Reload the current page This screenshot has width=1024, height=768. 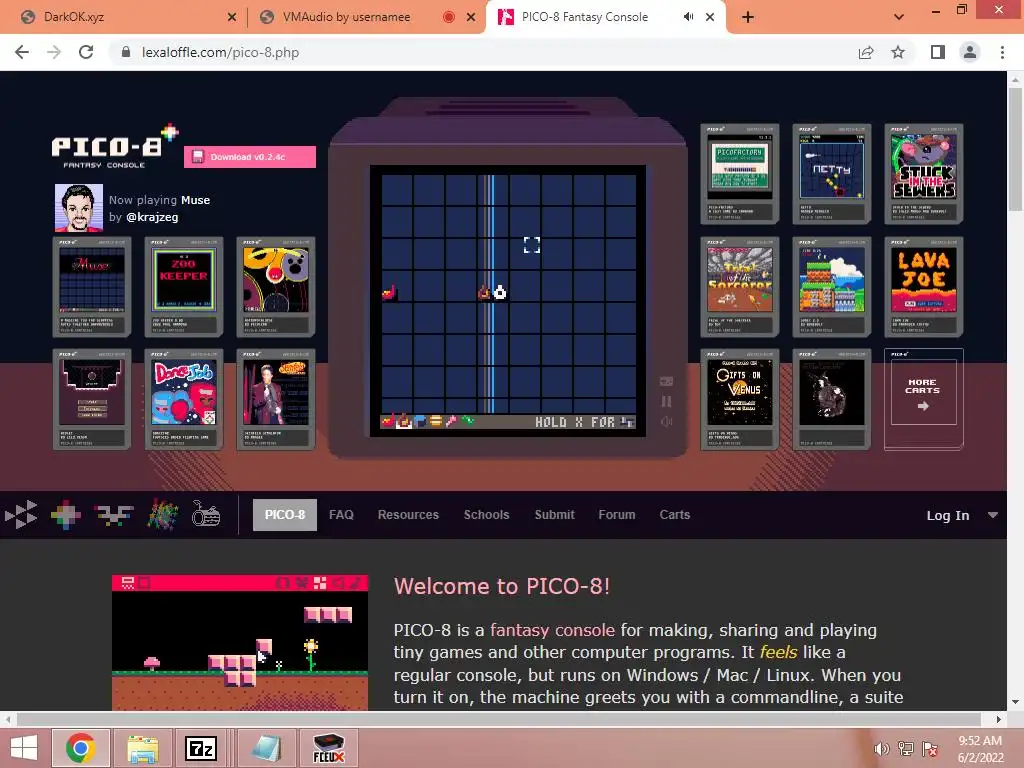[x=86, y=52]
